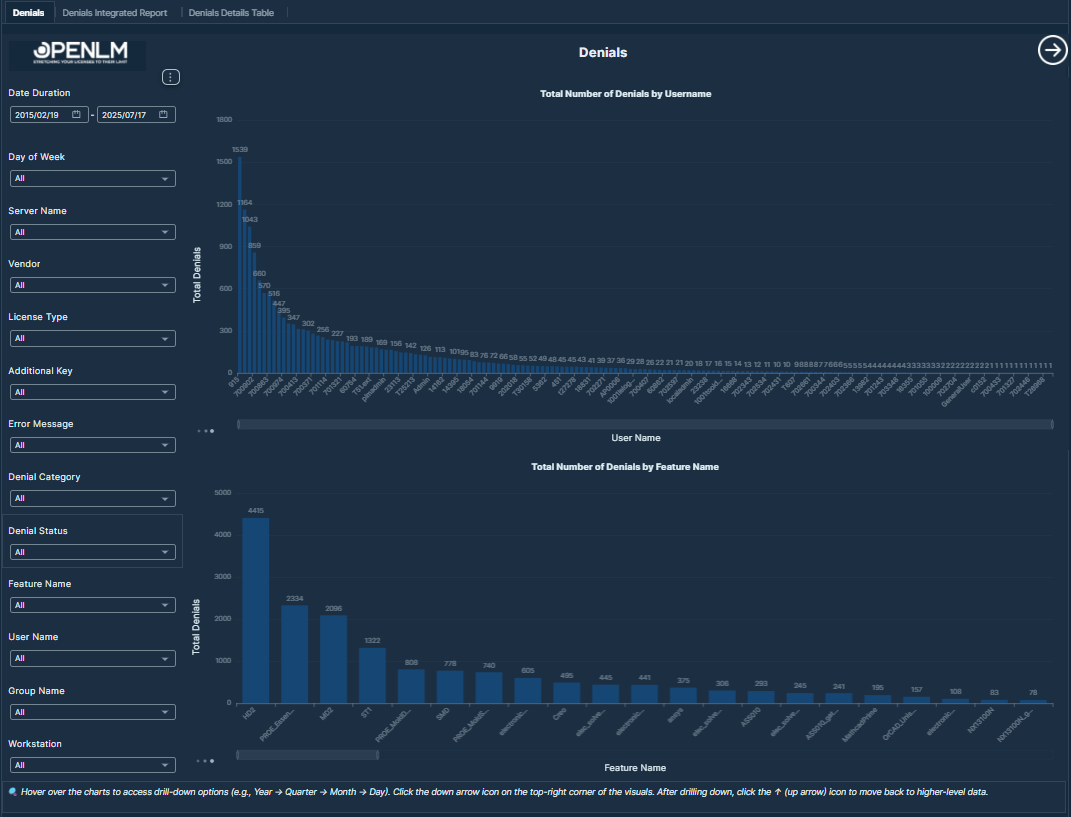Expand the Day of Week dropdown

pos(92,179)
